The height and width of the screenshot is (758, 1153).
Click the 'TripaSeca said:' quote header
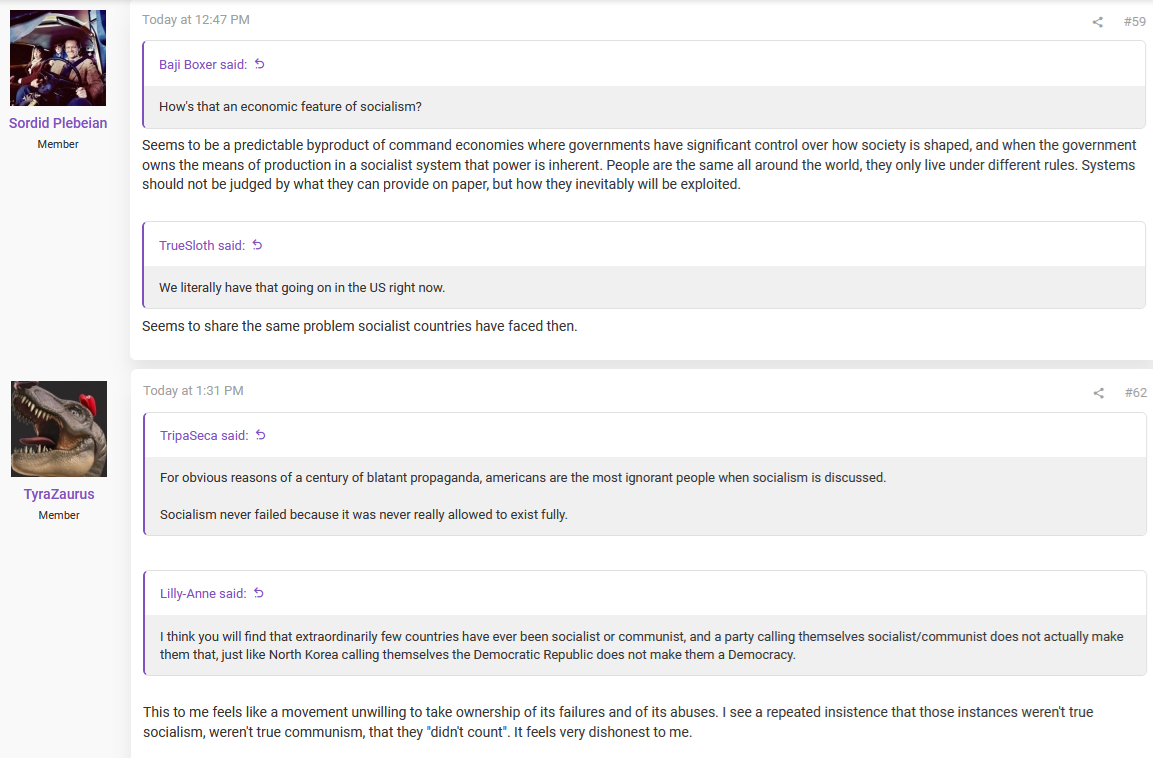tap(204, 436)
